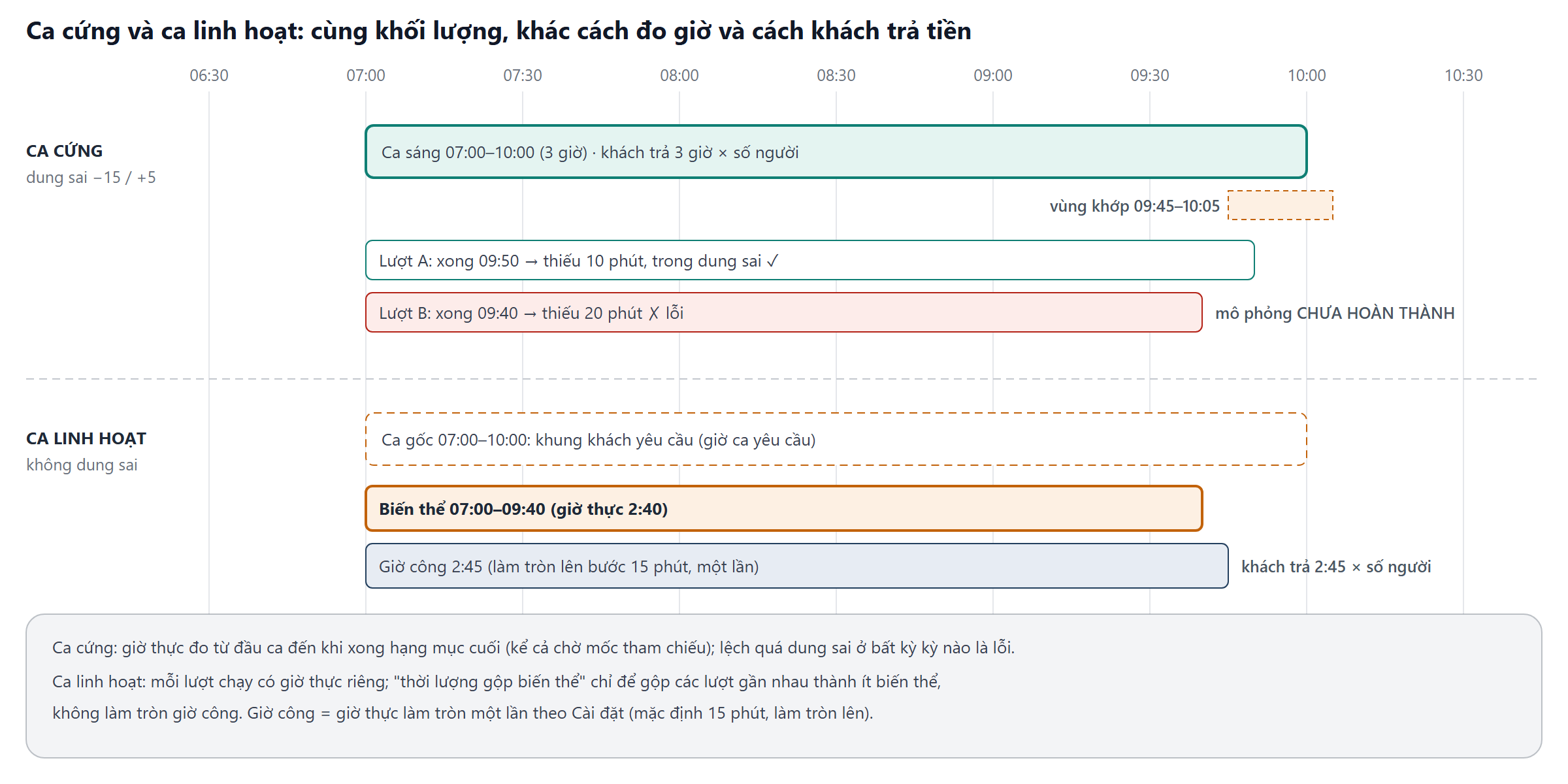Viewport: 1568px width, 784px height.
Task: Select the red 'Lượt B: xong 09:40' bar
Action: [784, 312]
